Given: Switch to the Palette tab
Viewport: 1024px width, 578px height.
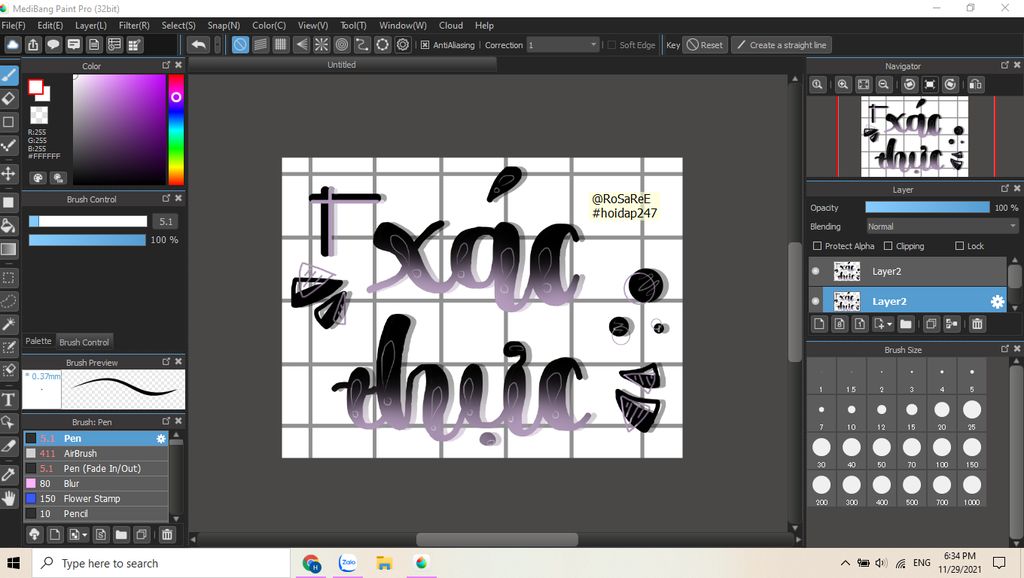Looking at the screenshot, I should [x=39, y=341].
